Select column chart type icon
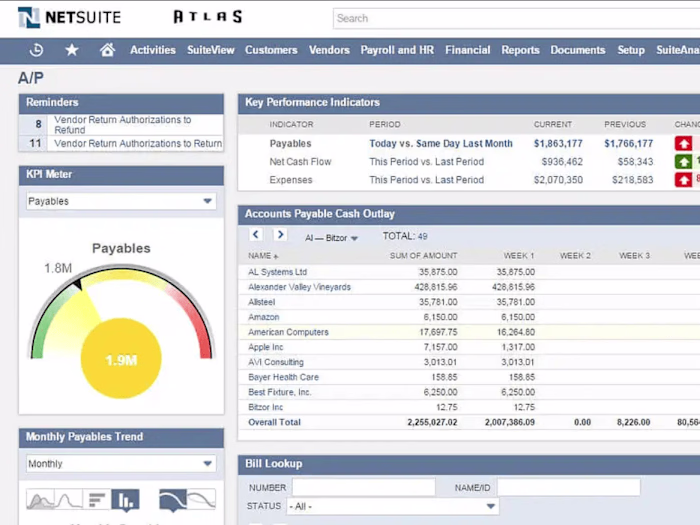This screenshot has width=700, height=525. 125,500
